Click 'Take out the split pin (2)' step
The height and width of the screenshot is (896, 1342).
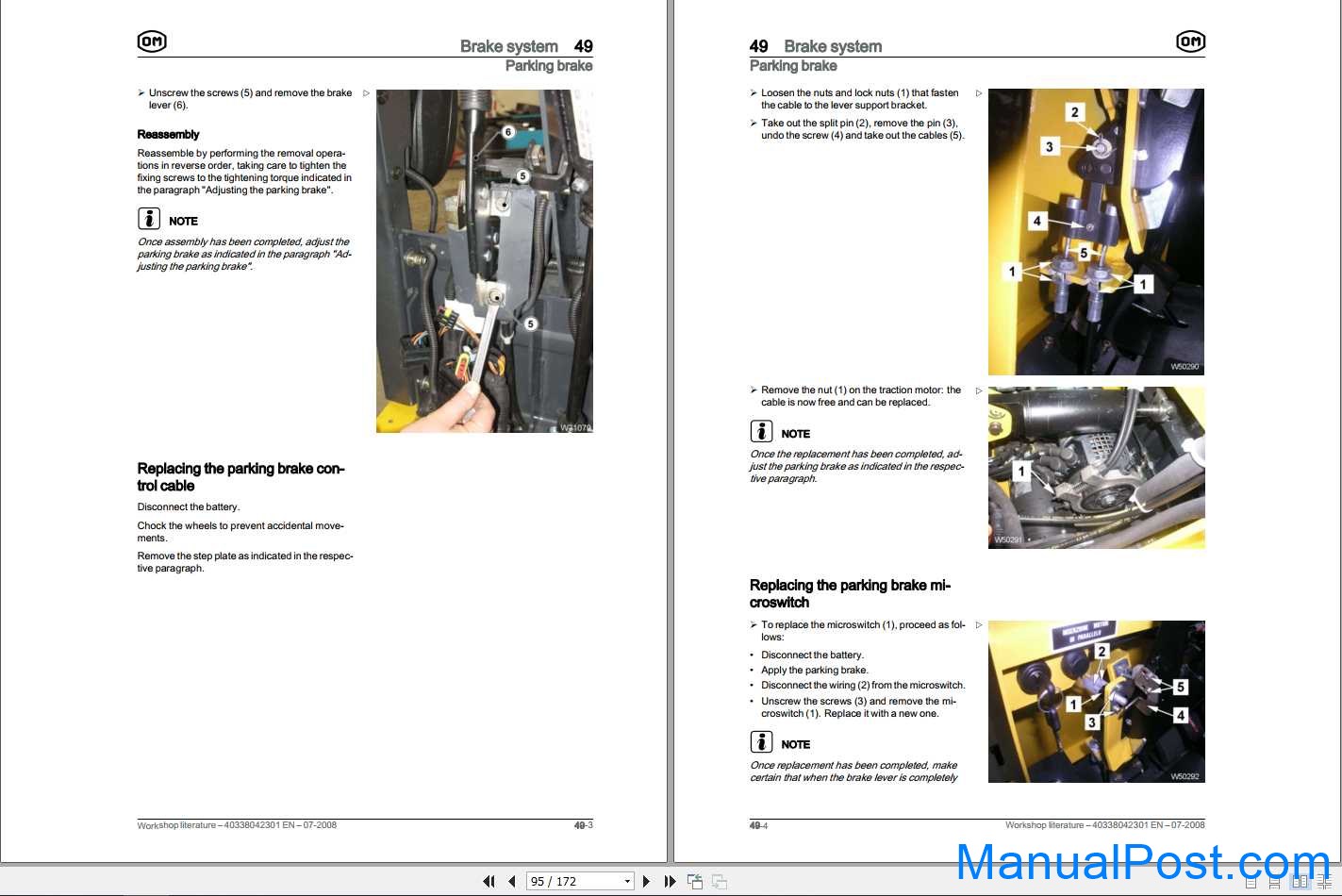tap(862, 129)
